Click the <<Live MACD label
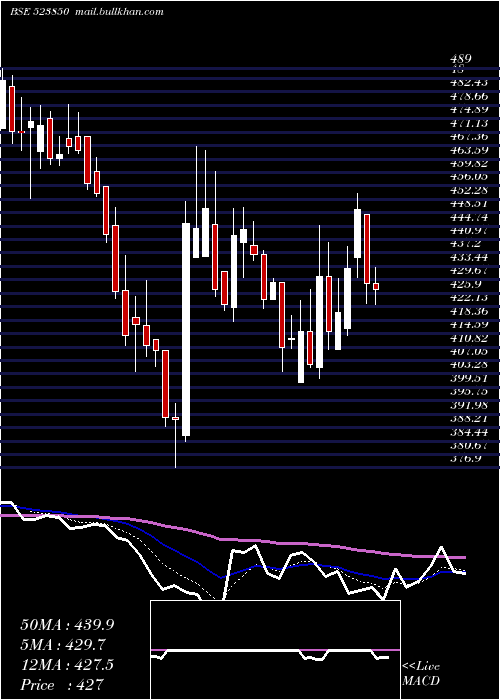 421,674
